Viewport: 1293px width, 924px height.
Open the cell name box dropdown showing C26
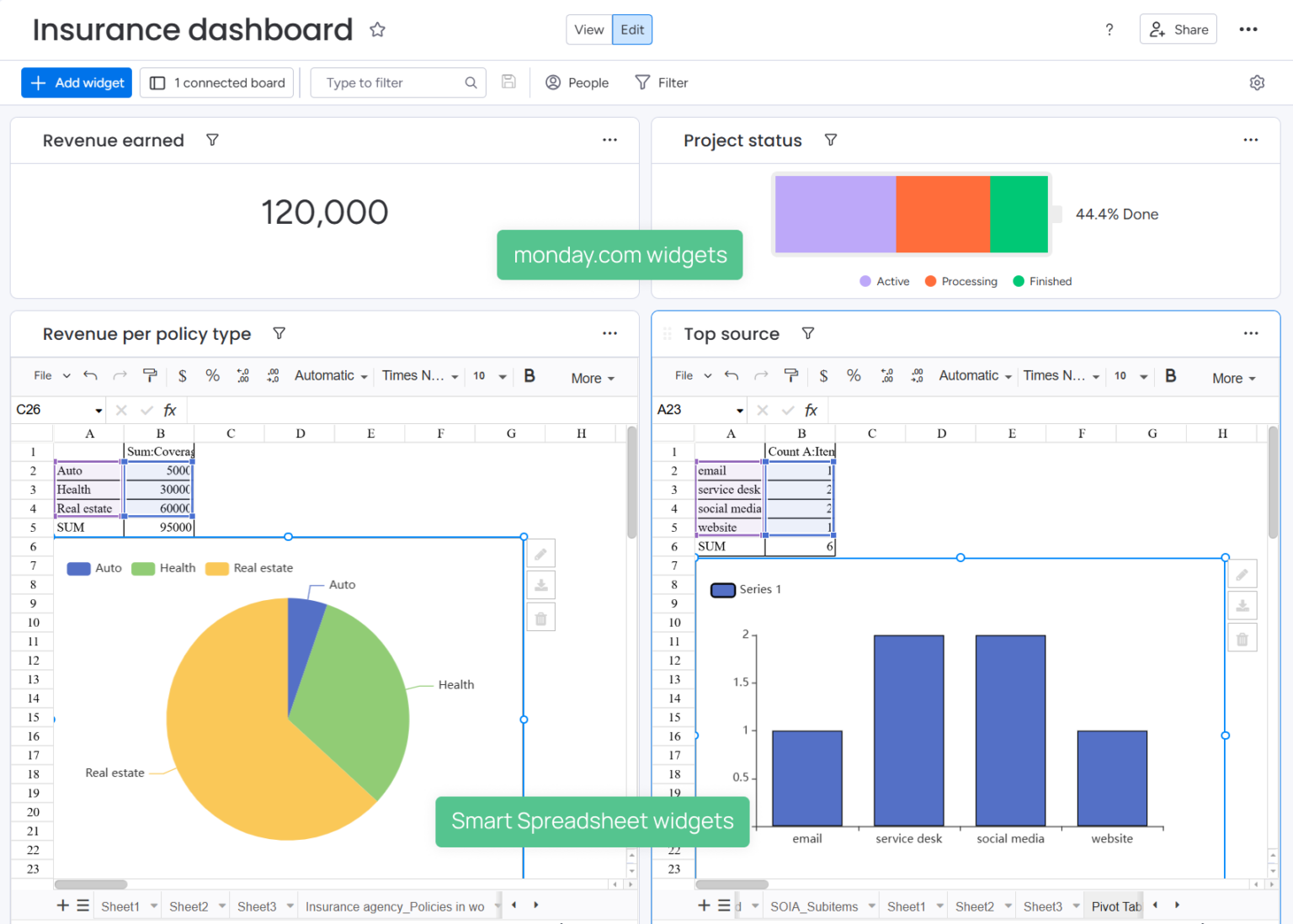point(98,410)
